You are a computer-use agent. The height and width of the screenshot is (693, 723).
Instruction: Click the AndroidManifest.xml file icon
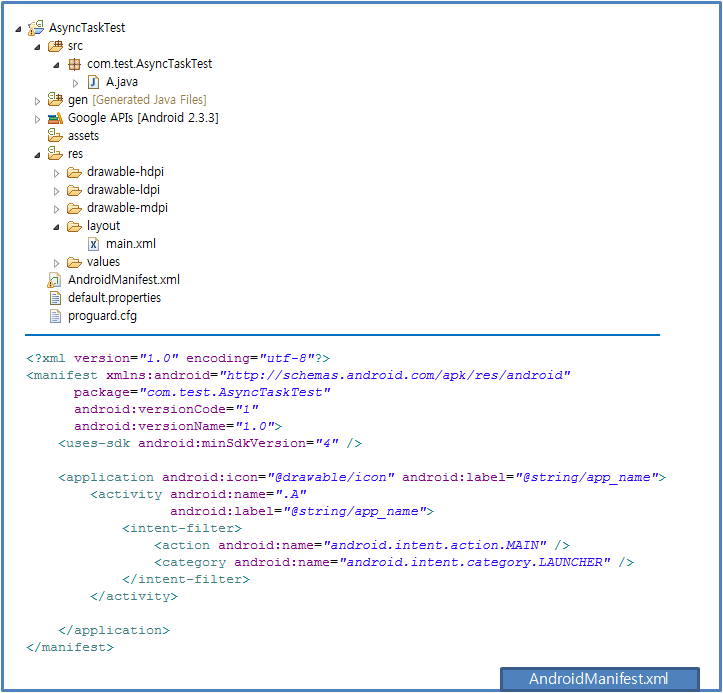coord(54,280)
